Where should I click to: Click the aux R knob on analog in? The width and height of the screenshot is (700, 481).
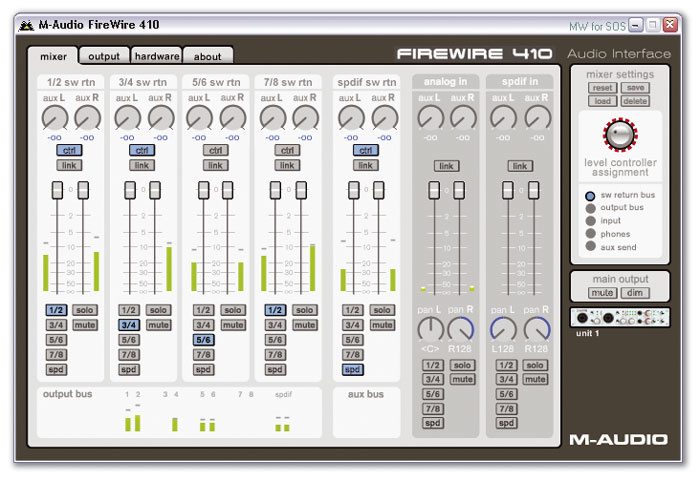pos(463,119)
